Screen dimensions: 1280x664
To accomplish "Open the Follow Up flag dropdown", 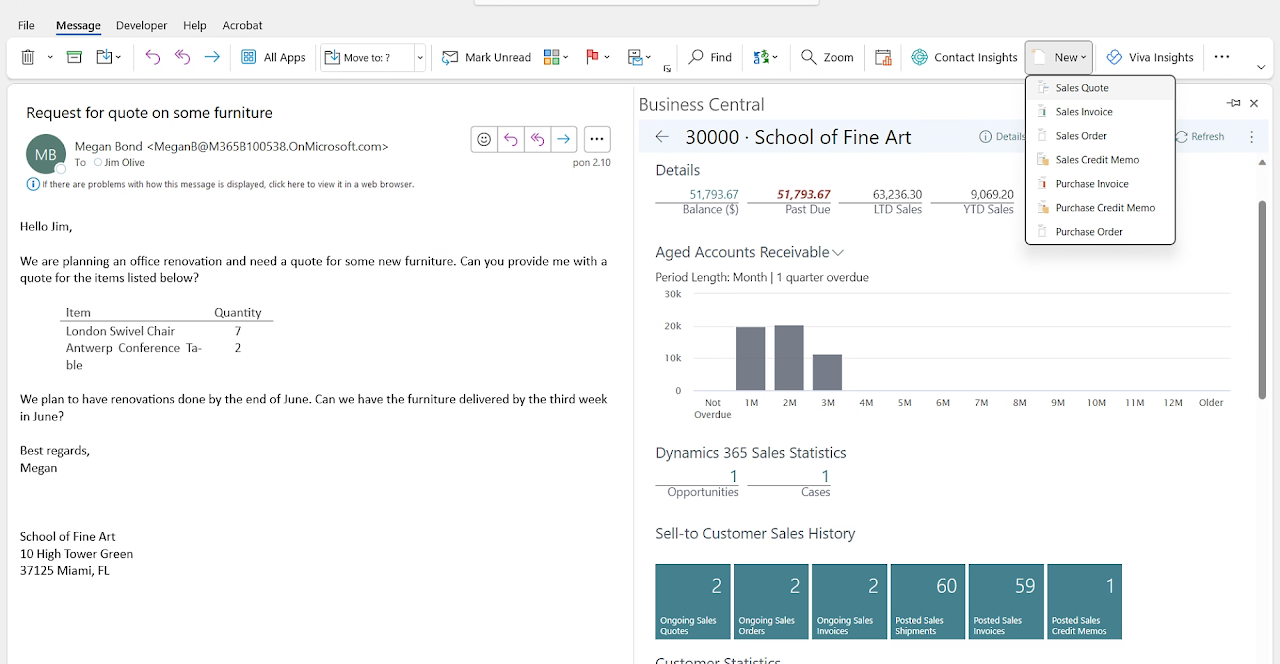I will pyautogui.click(x=598, y=57).
